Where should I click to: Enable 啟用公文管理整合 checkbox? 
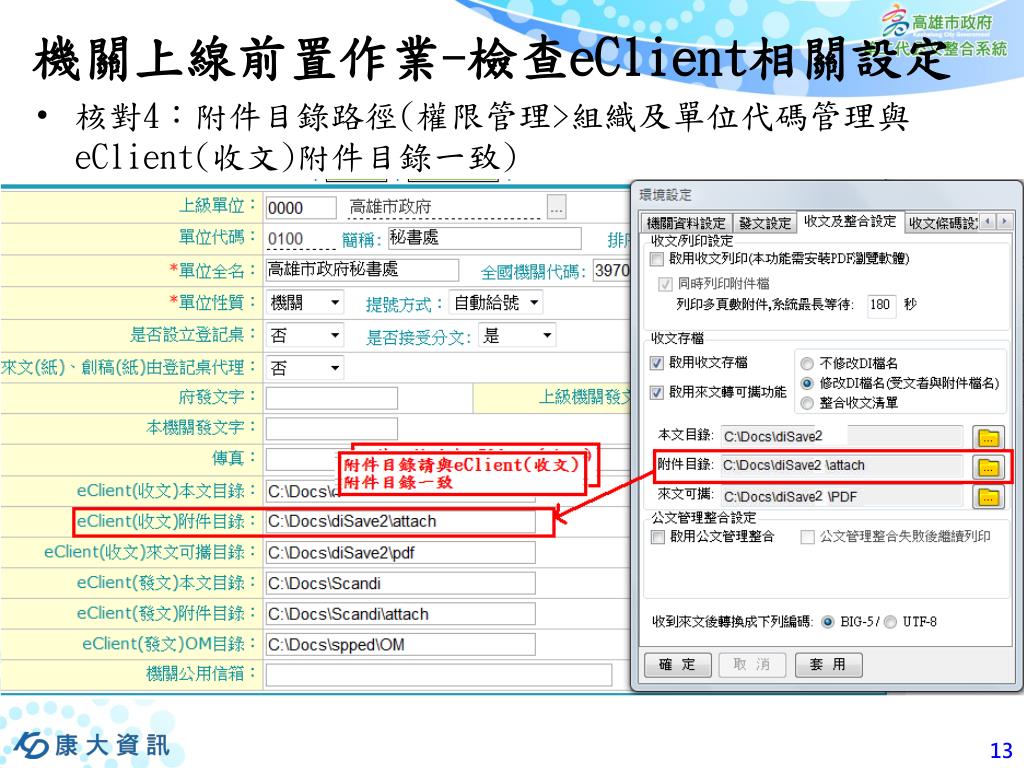658,537
